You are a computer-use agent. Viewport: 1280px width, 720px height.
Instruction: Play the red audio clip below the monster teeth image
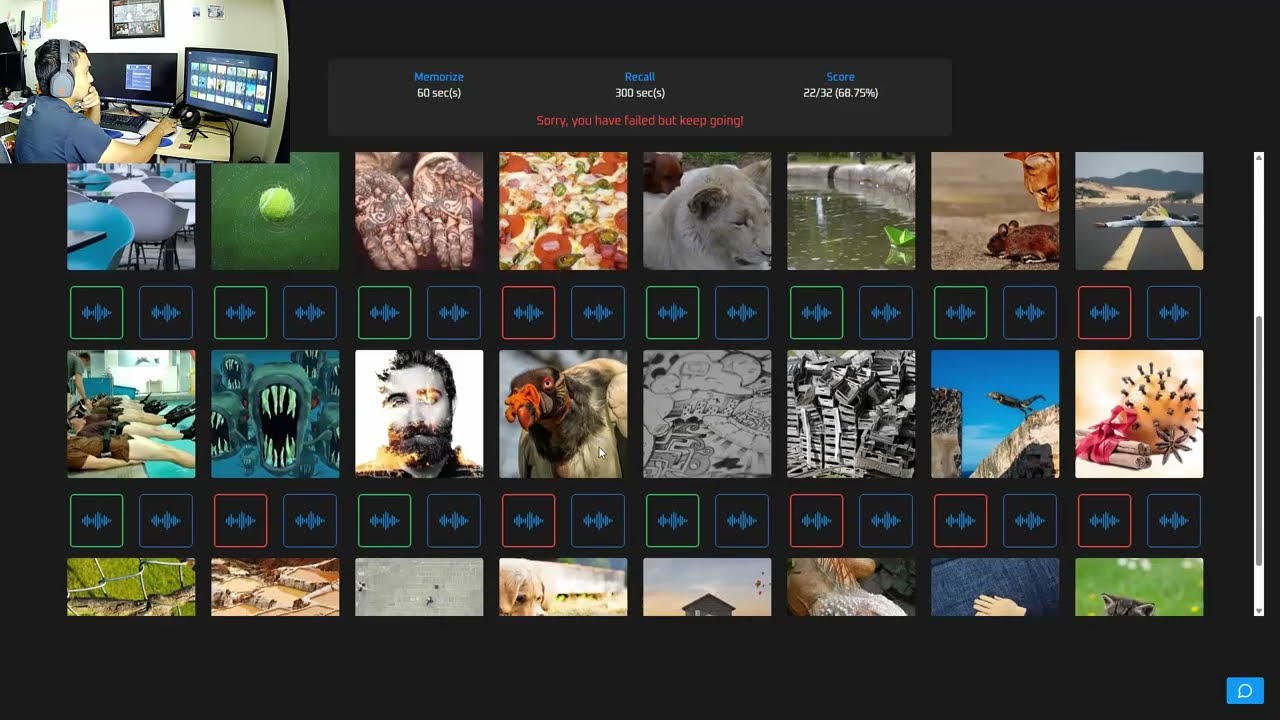pos(240,521)
